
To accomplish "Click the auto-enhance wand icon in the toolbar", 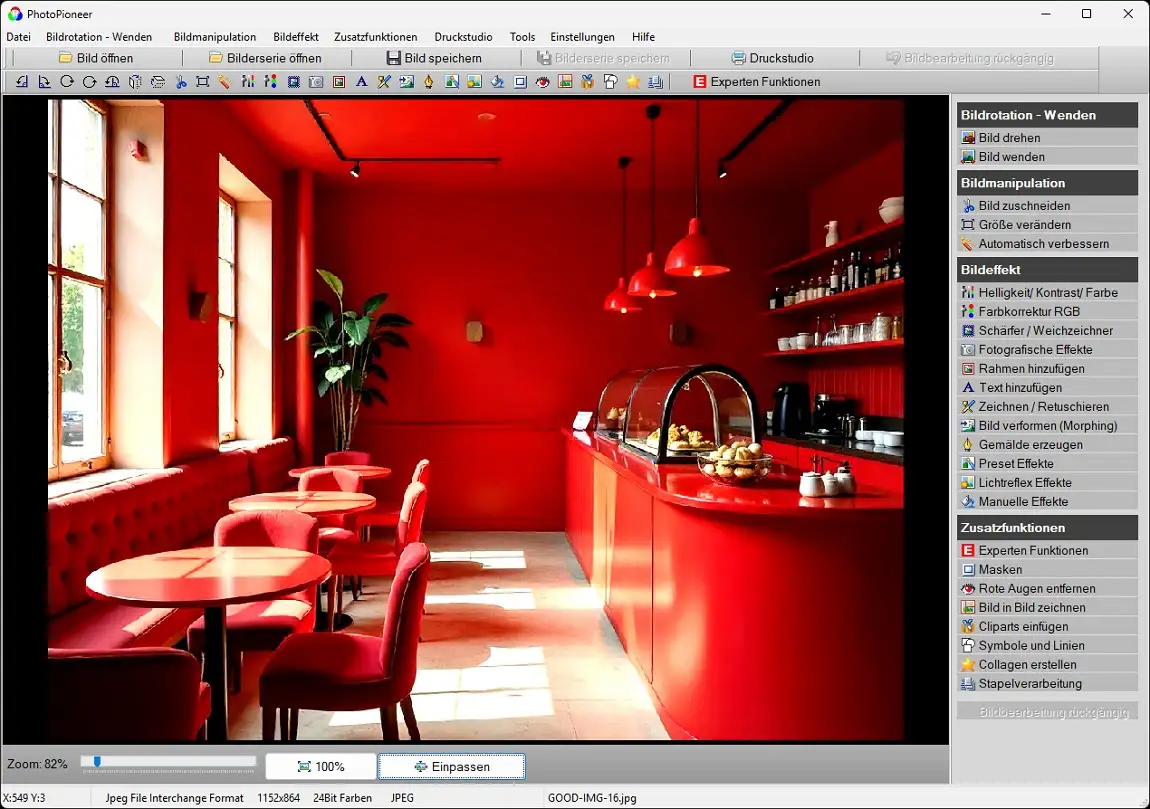I will [x=225, y=82].
